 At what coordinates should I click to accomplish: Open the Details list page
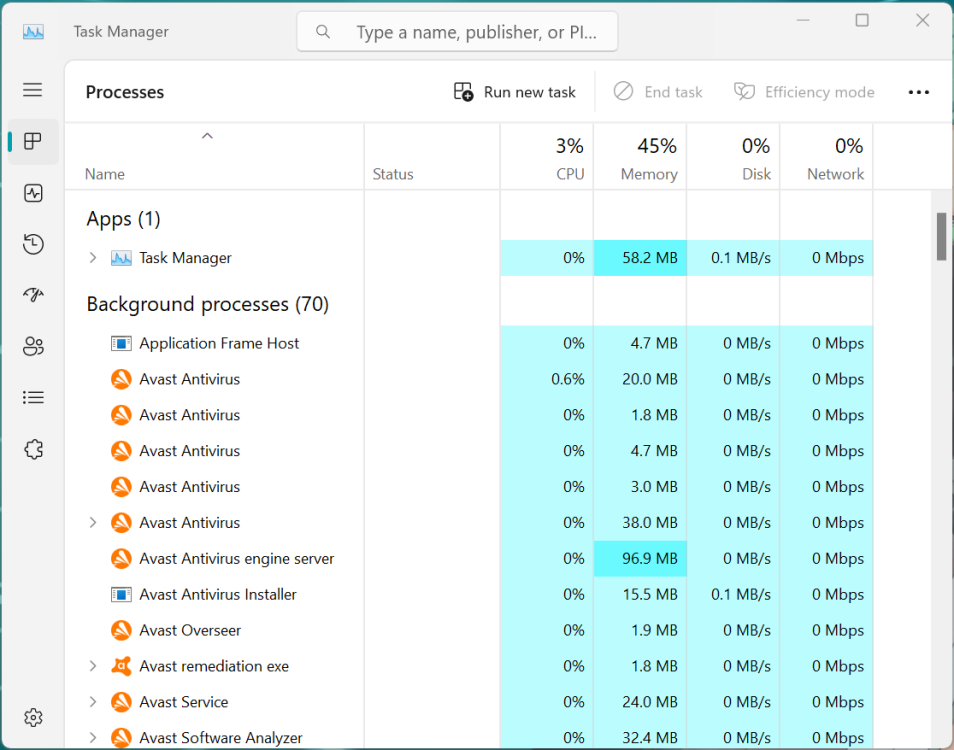33,398
